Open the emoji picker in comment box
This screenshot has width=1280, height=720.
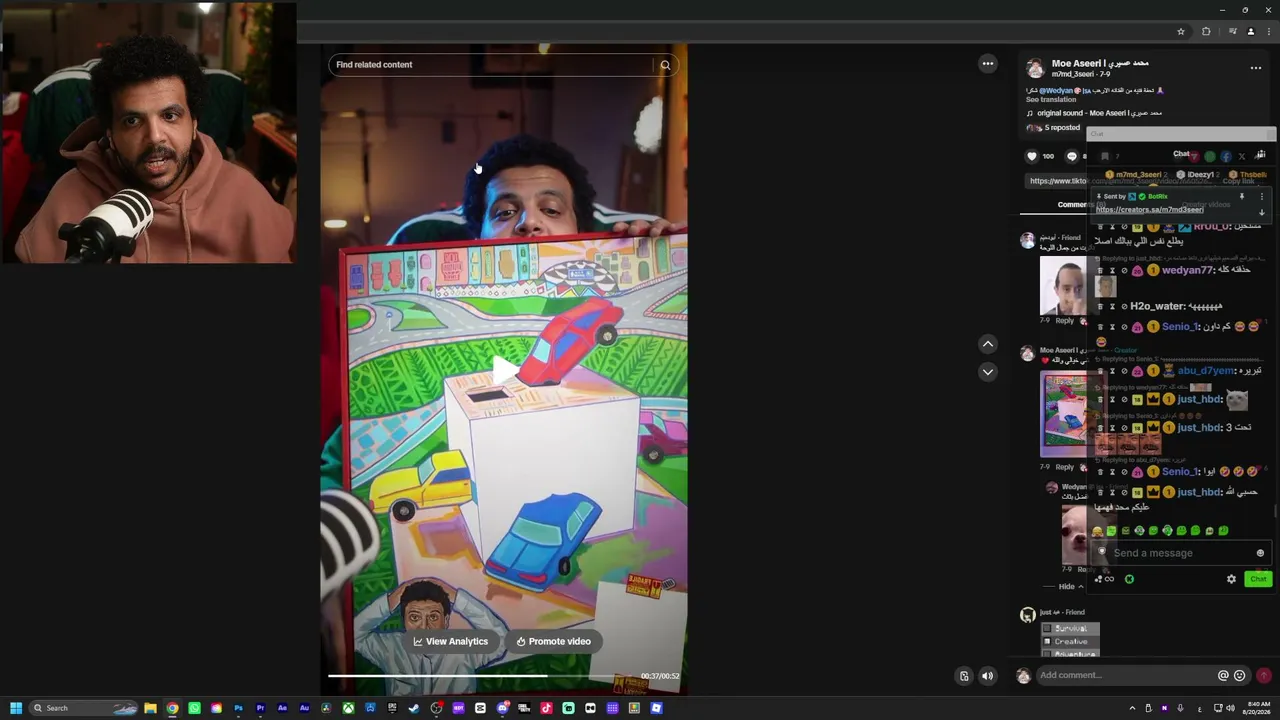click(1240, 676)
